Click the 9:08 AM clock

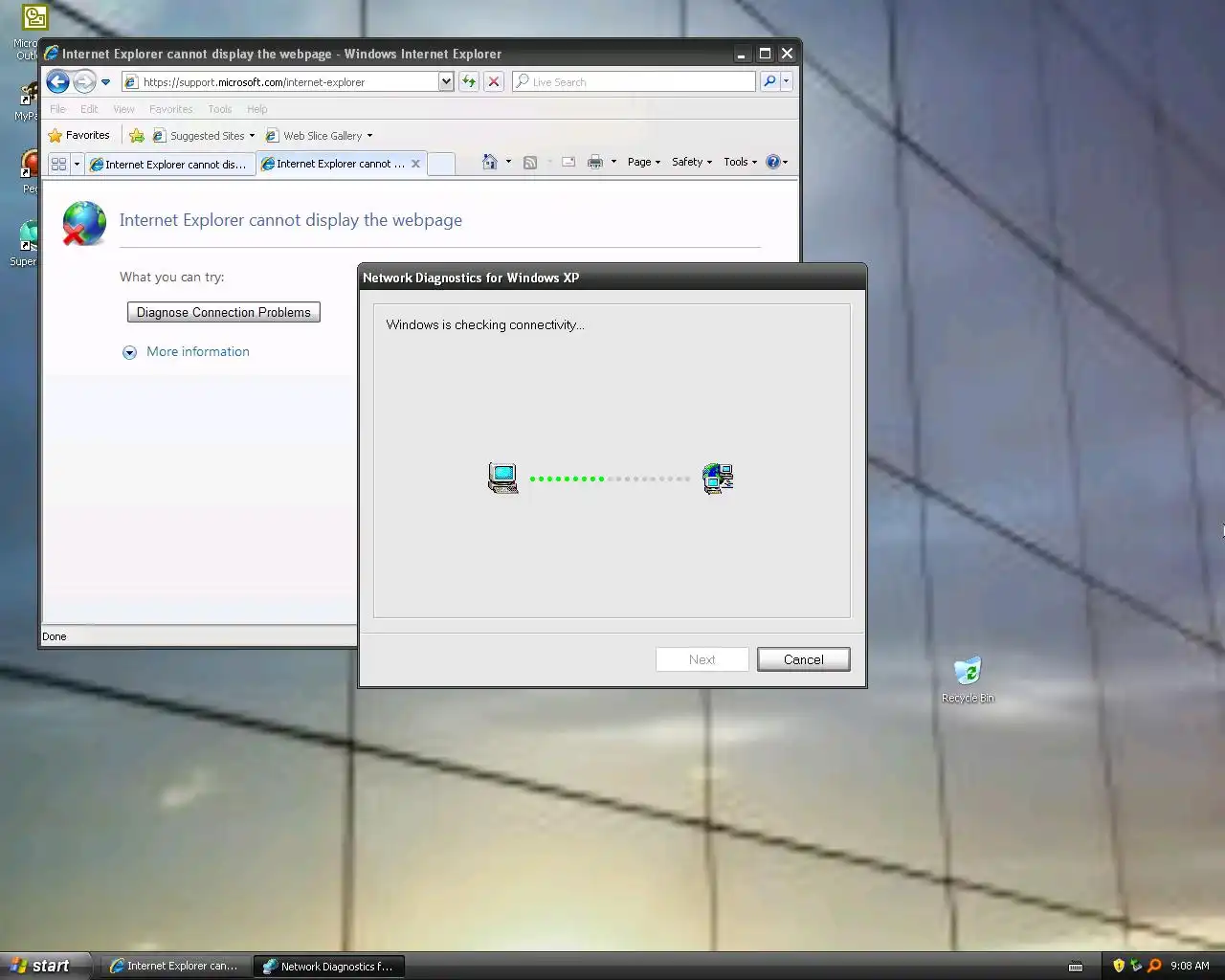(x=1190, y=966)
